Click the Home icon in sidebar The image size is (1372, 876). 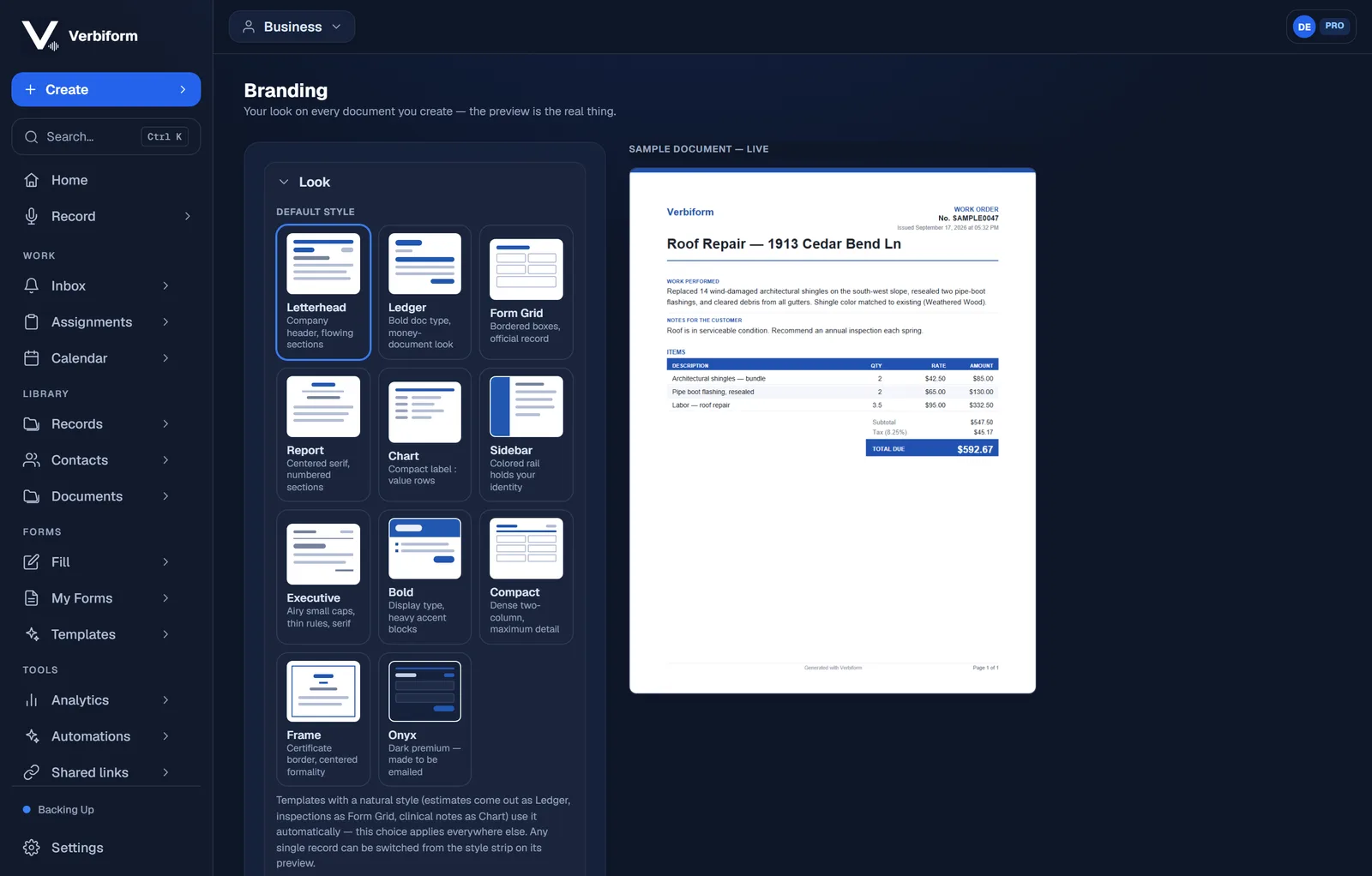(32, 180)
